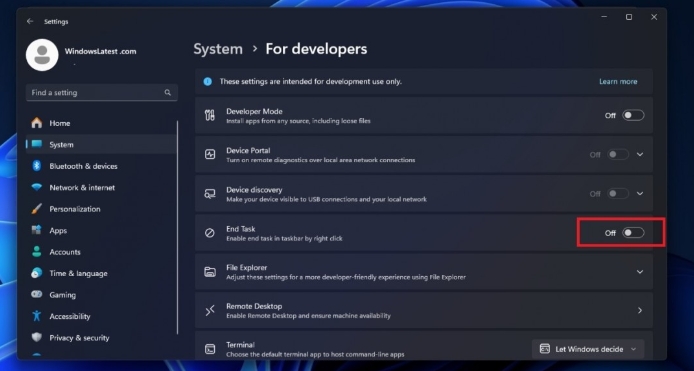Click the Remote Desktop icon
The height and width of the screenshot is (371, 694).
209,310
